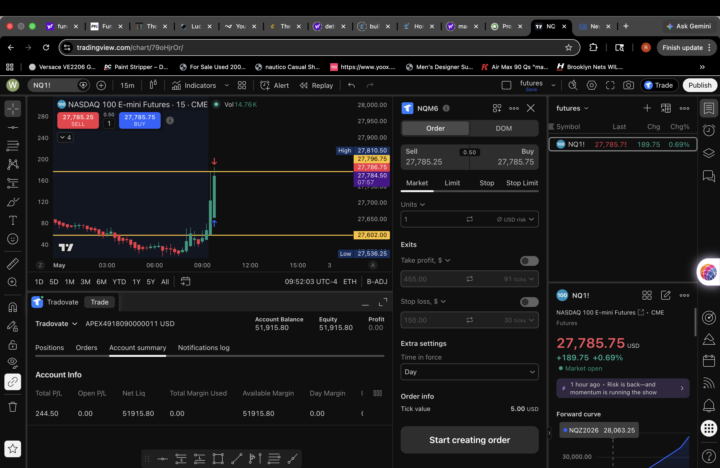Select the NQ1! watchlist row
The height and width of the screenshot is (468, 720).
623,144
